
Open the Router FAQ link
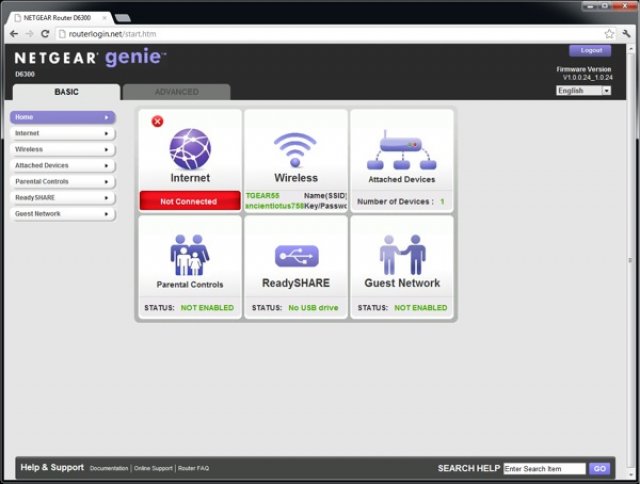pyautogui.click(x=193, y=468)
